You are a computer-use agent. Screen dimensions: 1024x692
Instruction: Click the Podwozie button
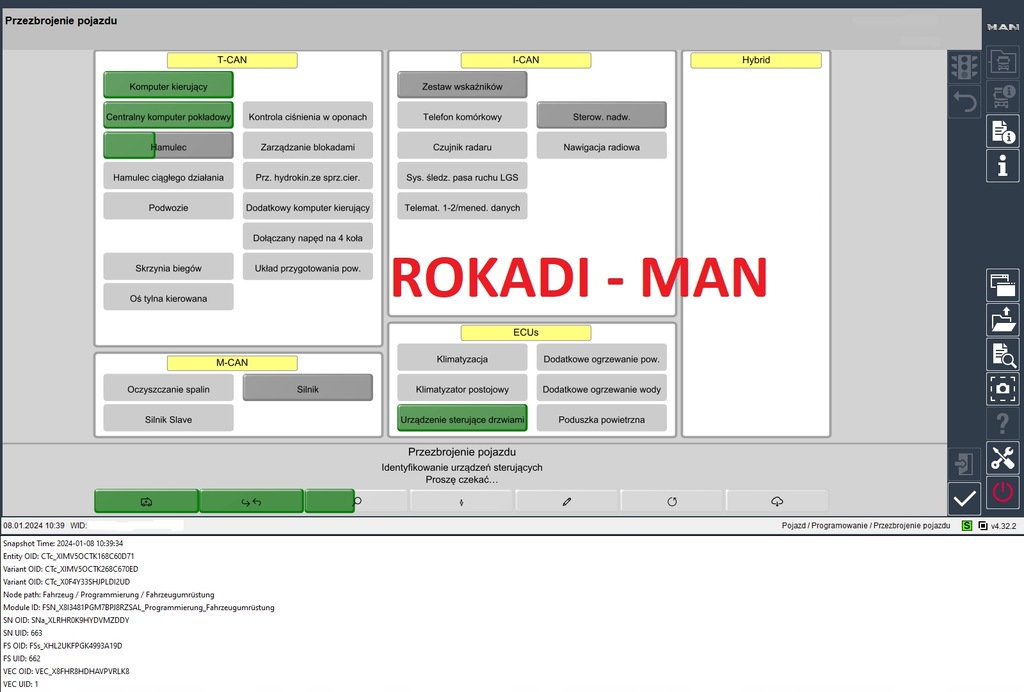pos(168,207)
